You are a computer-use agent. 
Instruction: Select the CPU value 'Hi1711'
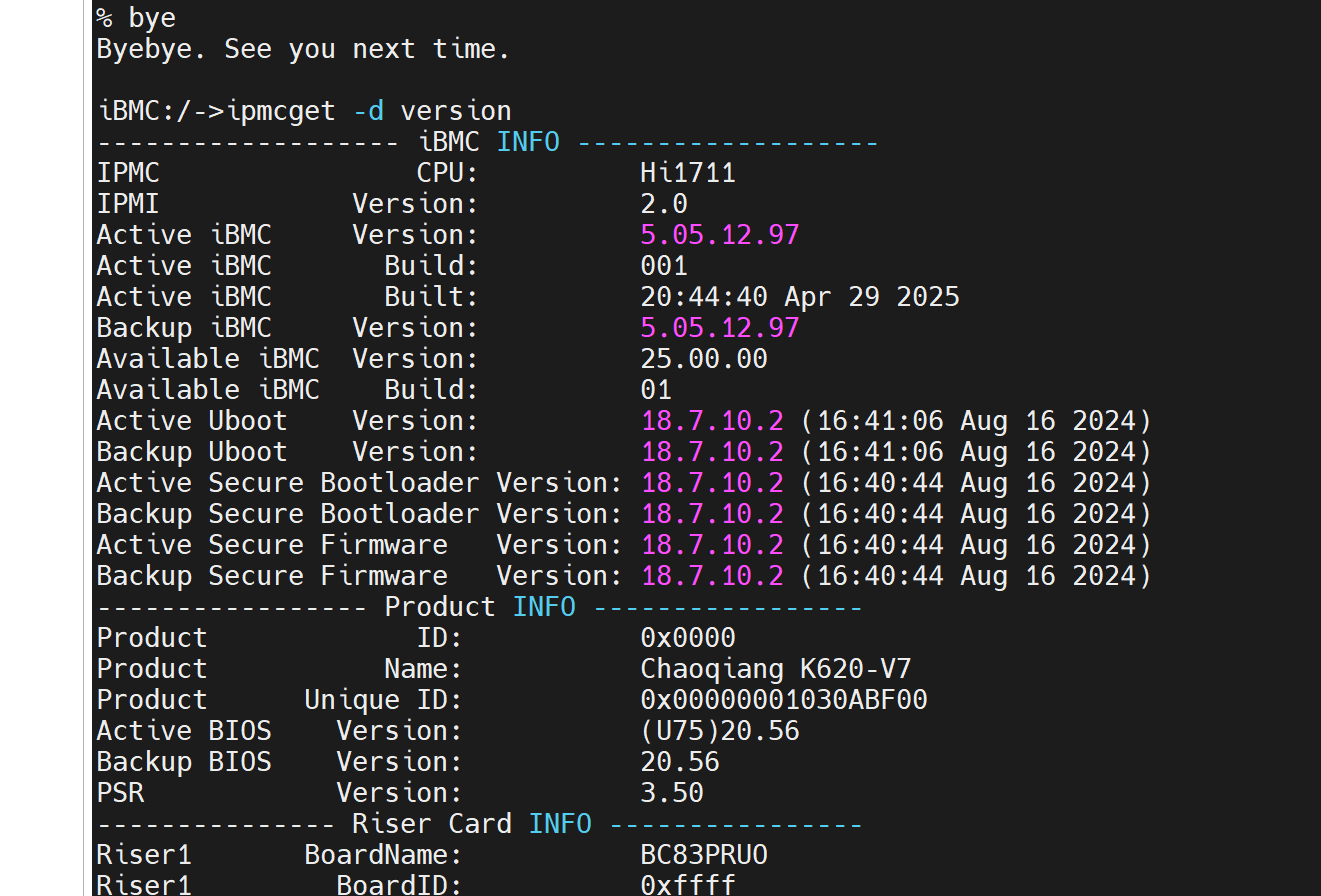coord(688,173)
